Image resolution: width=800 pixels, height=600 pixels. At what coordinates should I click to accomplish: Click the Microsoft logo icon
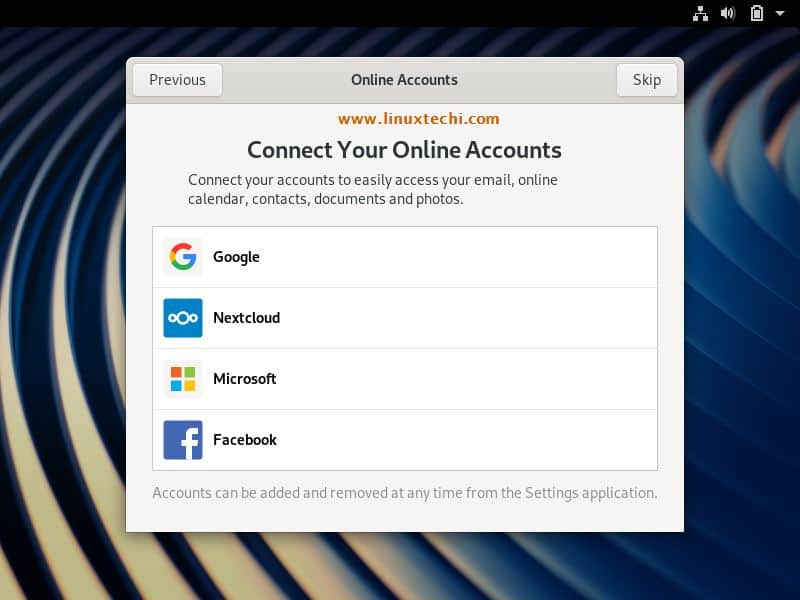point(183,379)
